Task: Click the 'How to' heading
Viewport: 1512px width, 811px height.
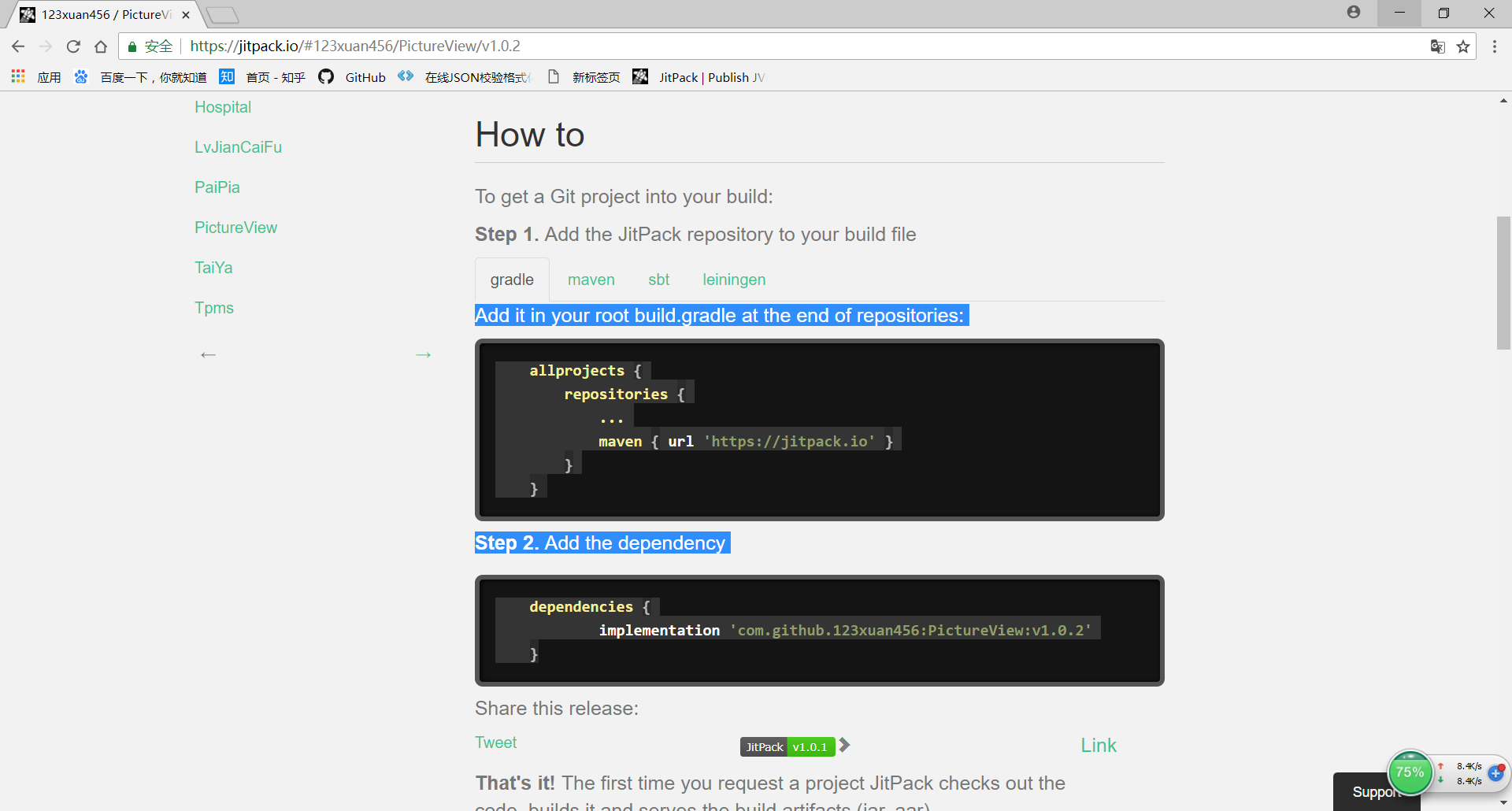Action: [530, 135]
